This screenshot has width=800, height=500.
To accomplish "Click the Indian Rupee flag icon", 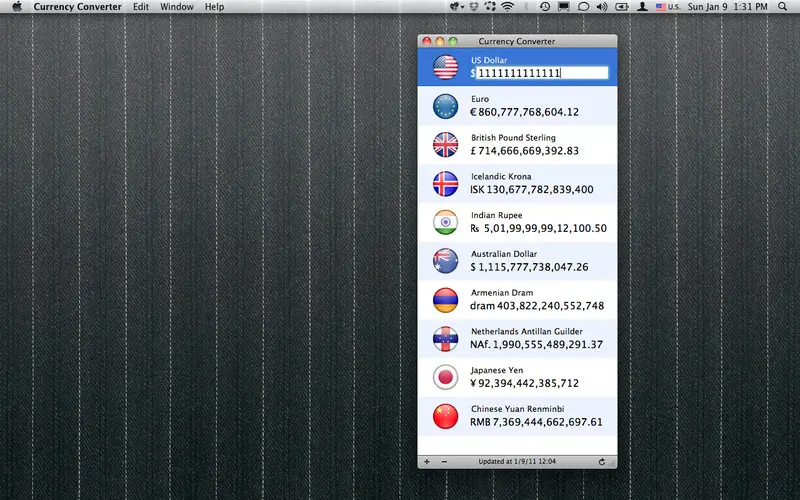I will 445,222.
